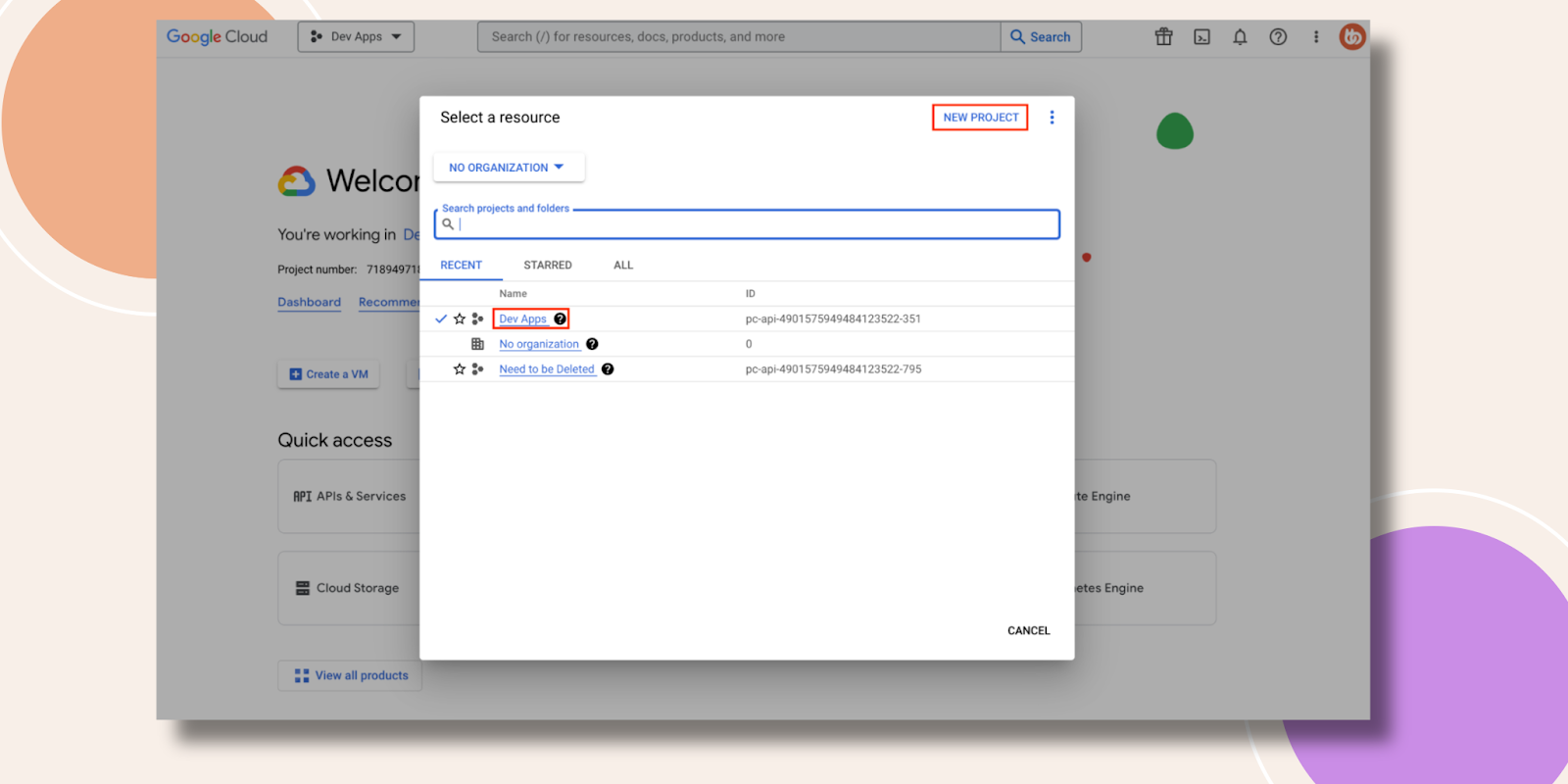The height and width of the screenshot is (784, 1568).
Task: Click the Dev Apps project ID text
Action: [833, 318]
